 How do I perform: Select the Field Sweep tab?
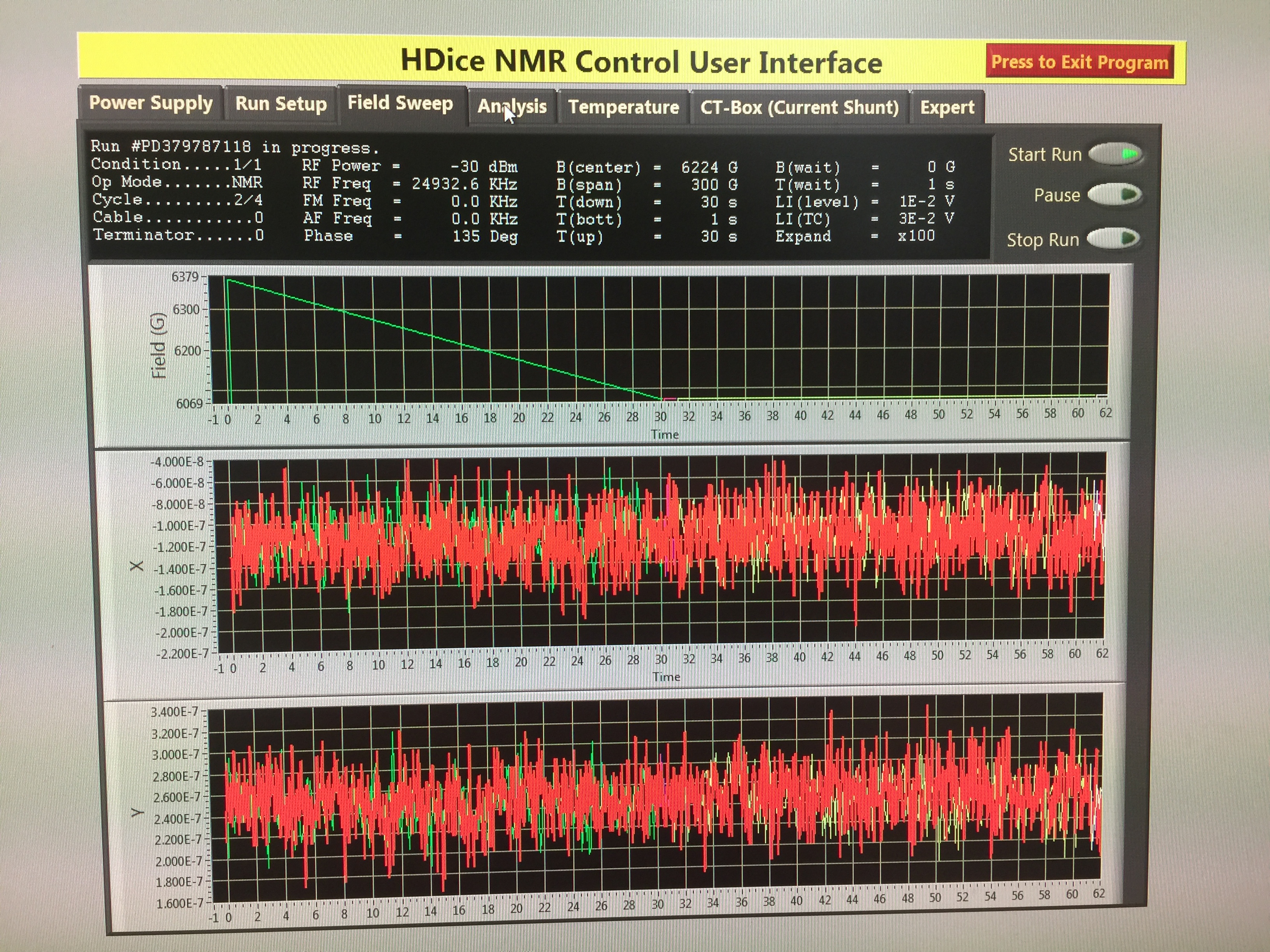click(x=400, y=103)
